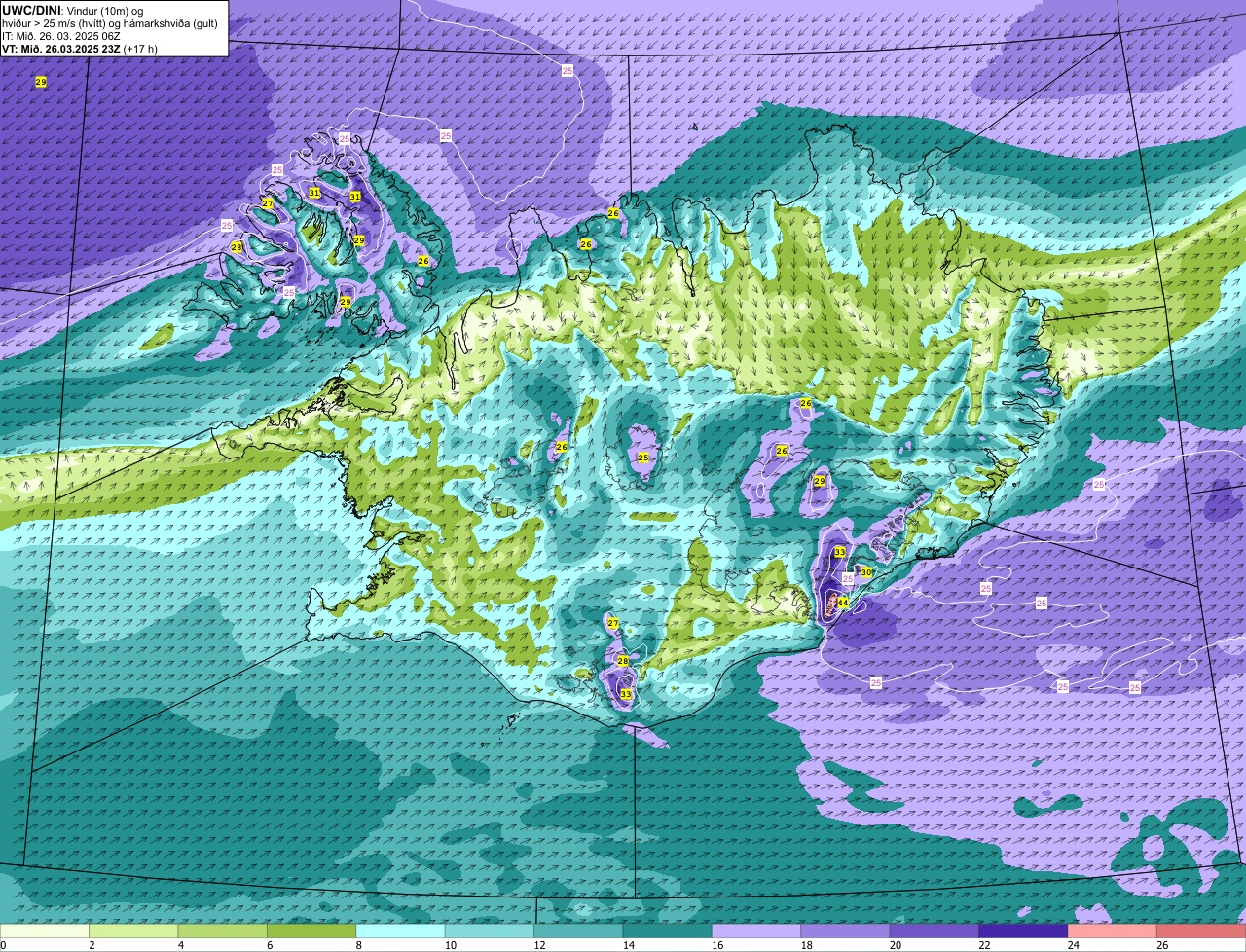The image size is (1246, 952).
Task: Select the legend scale value 6
Action: pos(270,945)
